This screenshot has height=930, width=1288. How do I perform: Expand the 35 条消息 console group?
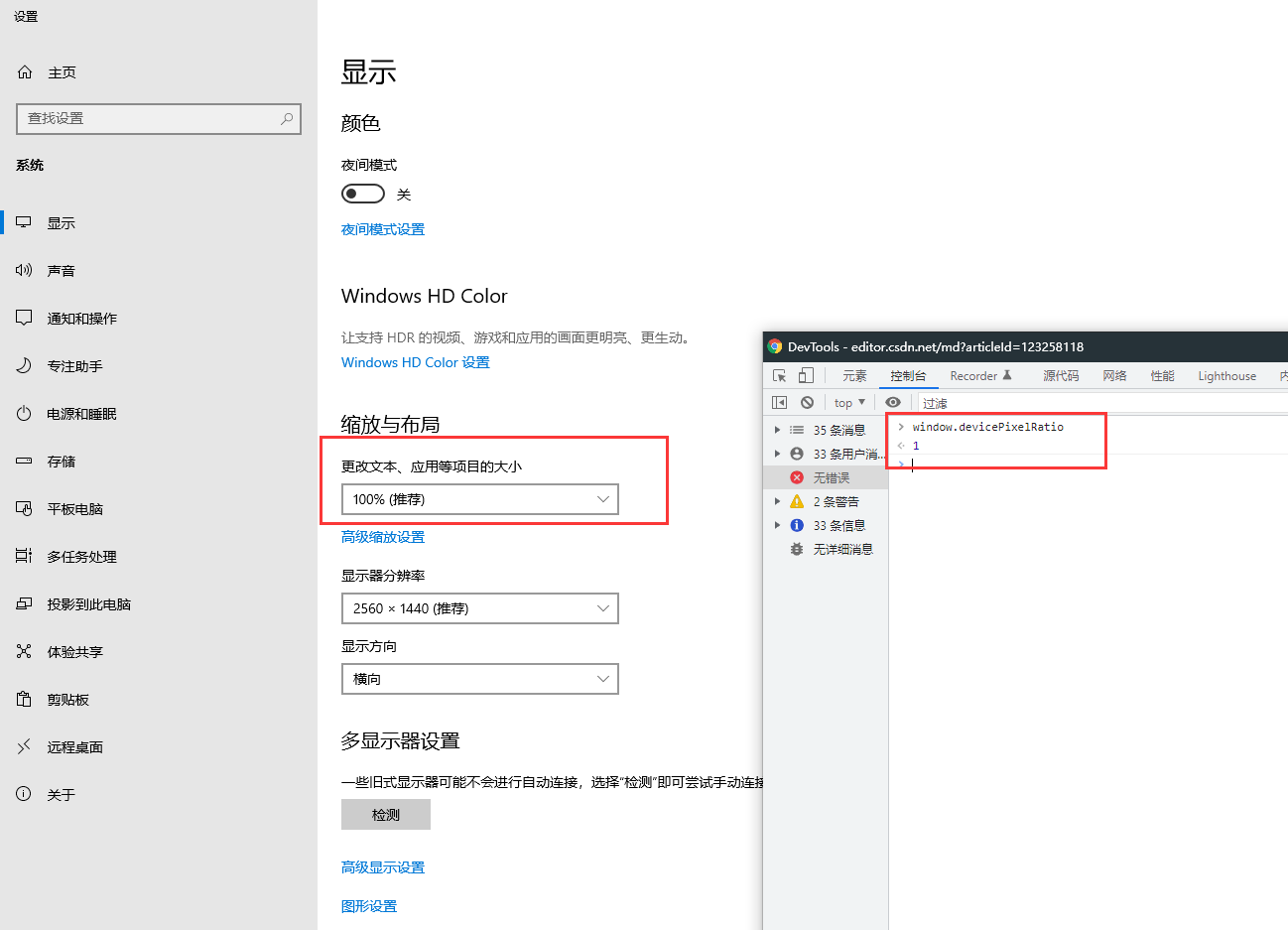[778, 430]
